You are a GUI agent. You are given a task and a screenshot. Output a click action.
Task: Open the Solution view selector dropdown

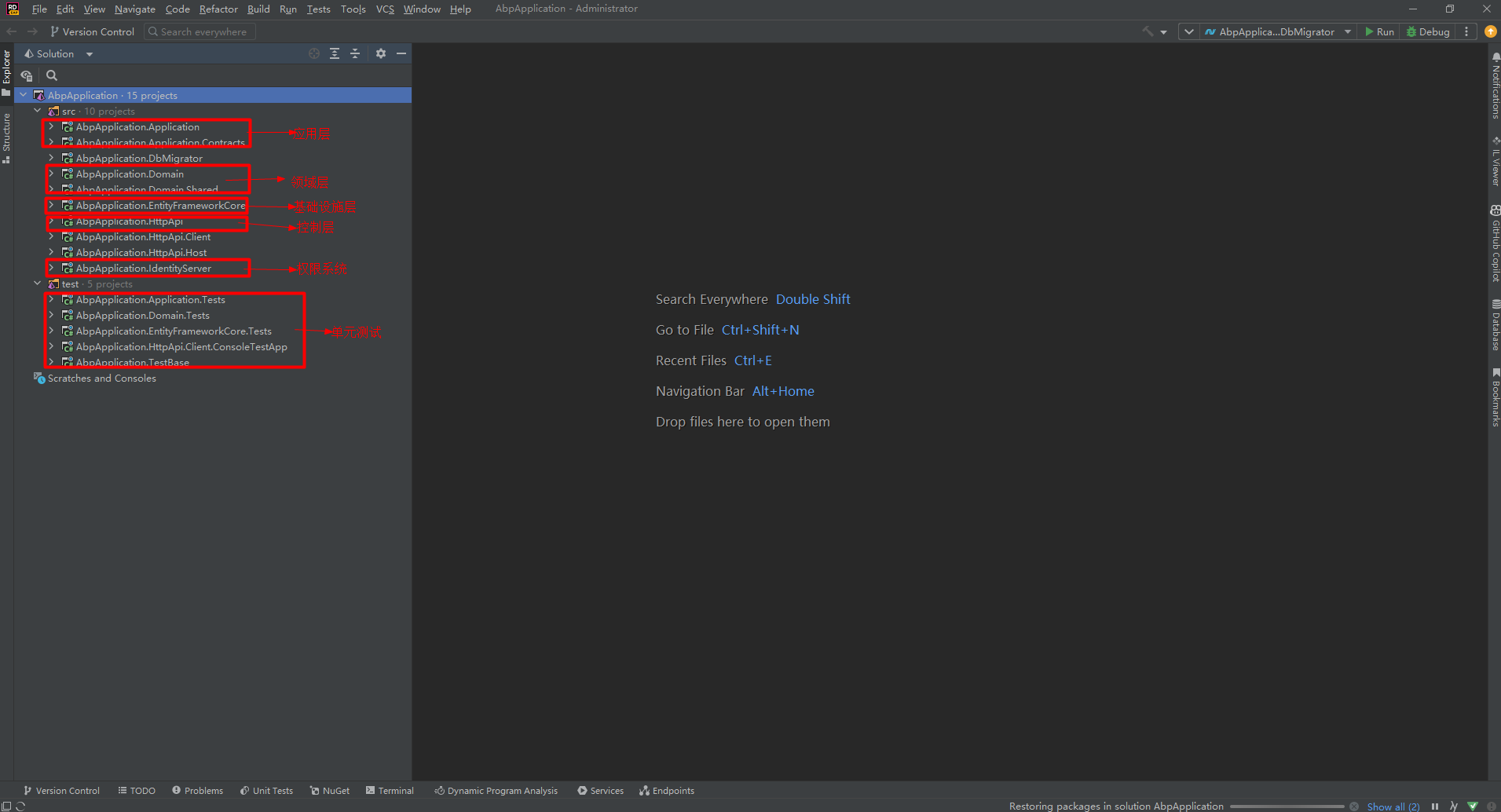coord(59,53)
